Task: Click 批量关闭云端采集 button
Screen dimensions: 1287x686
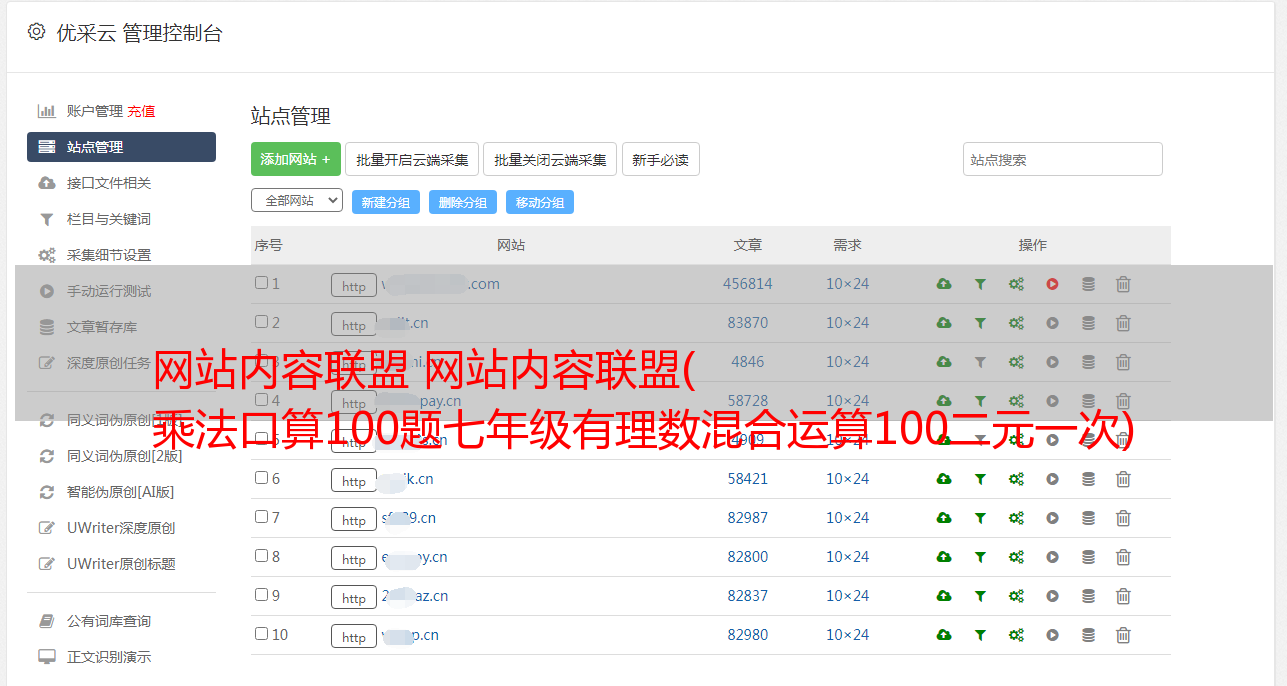Action: pyautogui.click(x=550, y=159)
